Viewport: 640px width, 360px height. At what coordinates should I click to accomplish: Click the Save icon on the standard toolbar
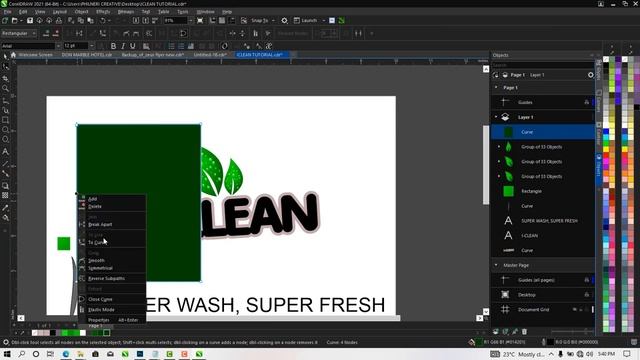30,20
